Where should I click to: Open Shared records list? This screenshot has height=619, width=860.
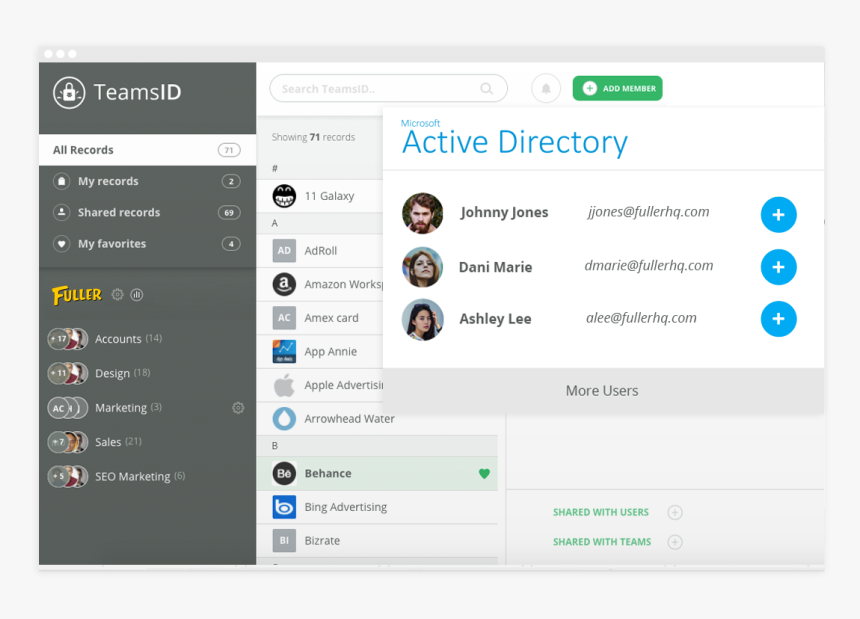[x=147, y=212]
